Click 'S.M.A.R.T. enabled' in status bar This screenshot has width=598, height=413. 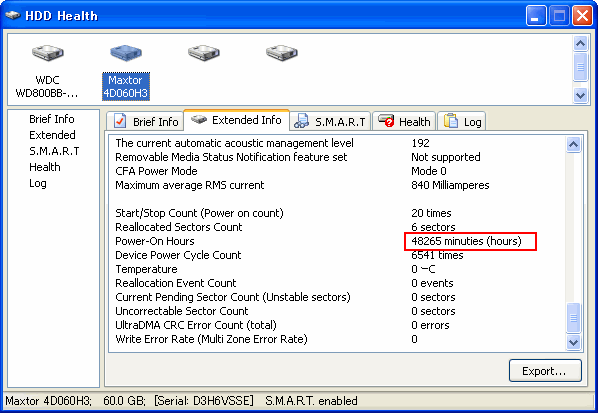[311, 401]
